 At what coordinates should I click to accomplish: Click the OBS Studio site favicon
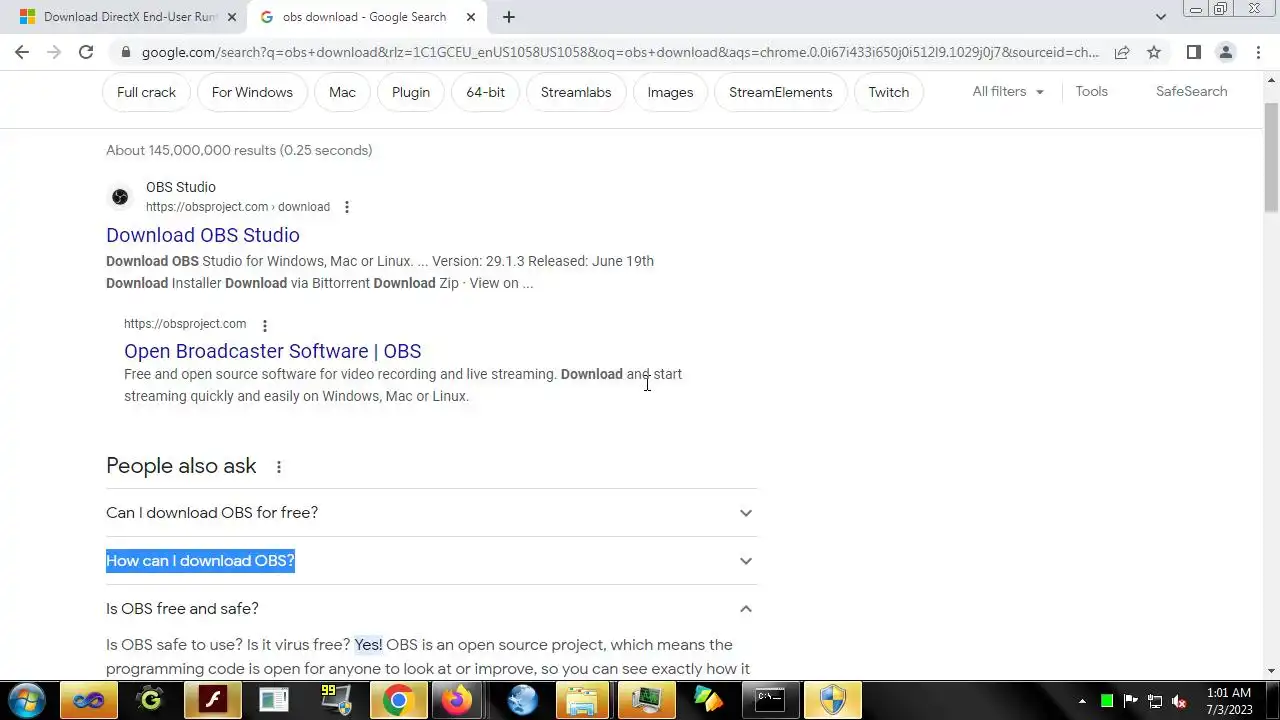coord(120,197)
